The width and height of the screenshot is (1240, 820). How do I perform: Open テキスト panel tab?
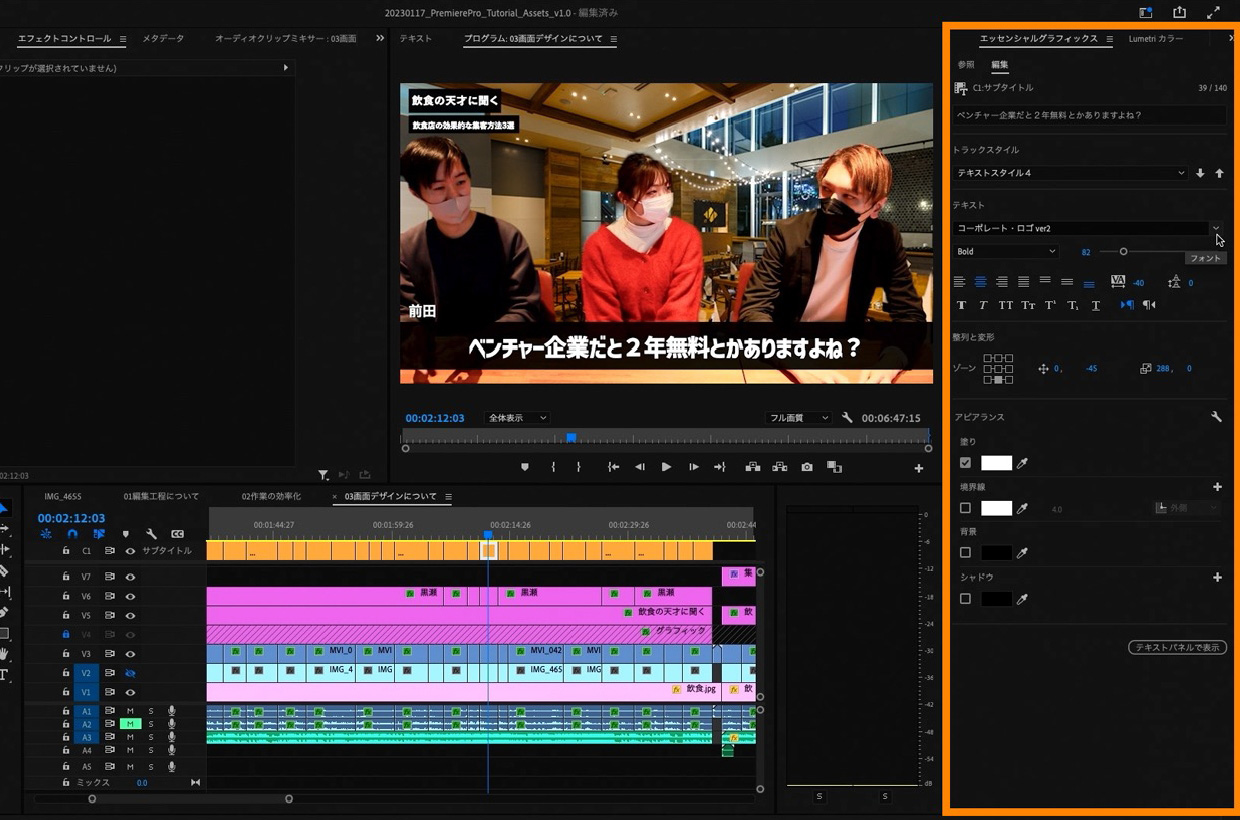click(415, 39)
